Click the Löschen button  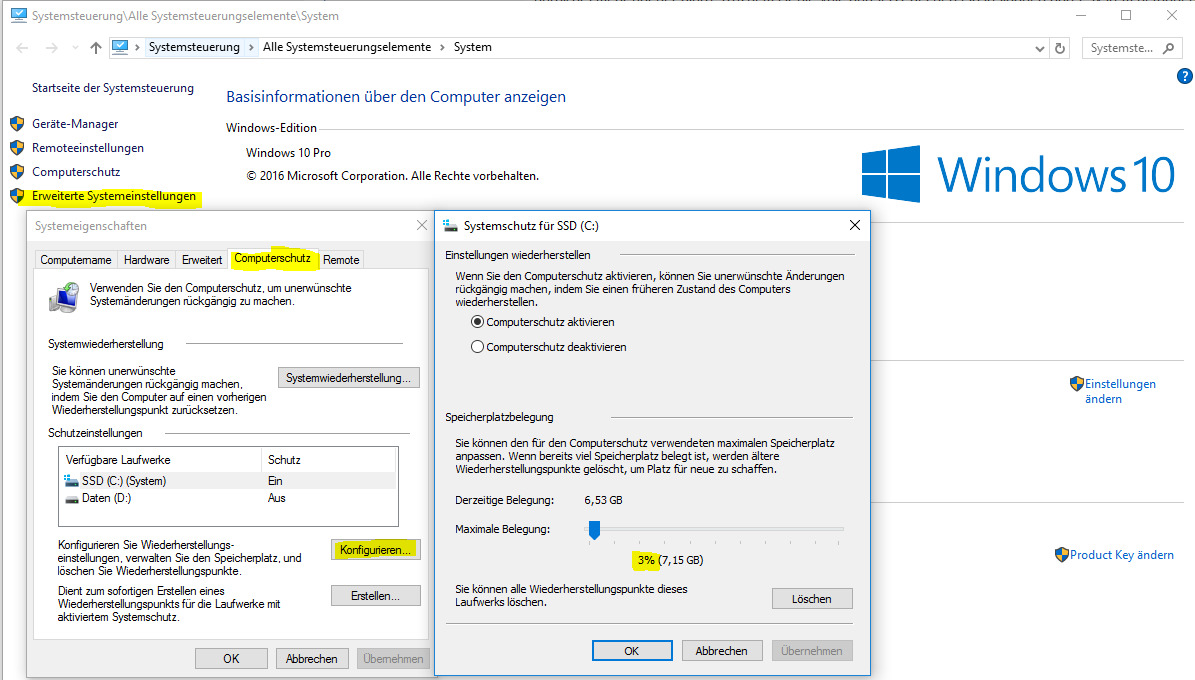click(812, 599)
